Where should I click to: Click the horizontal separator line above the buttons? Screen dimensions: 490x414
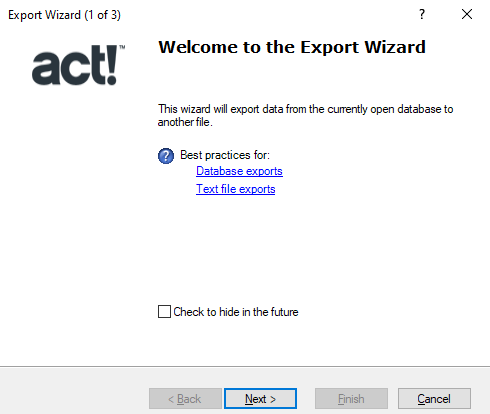245,367
